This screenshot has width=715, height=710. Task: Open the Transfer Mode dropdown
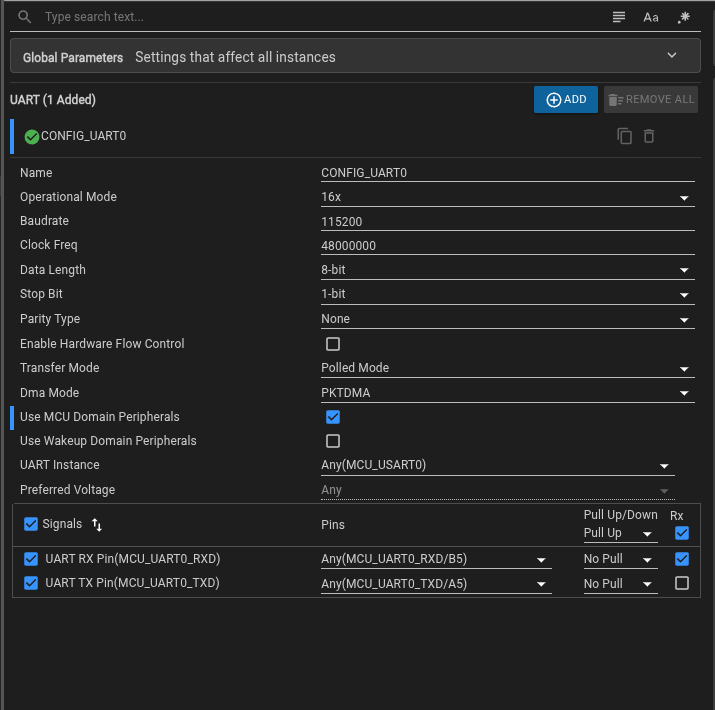click(508, 368)
